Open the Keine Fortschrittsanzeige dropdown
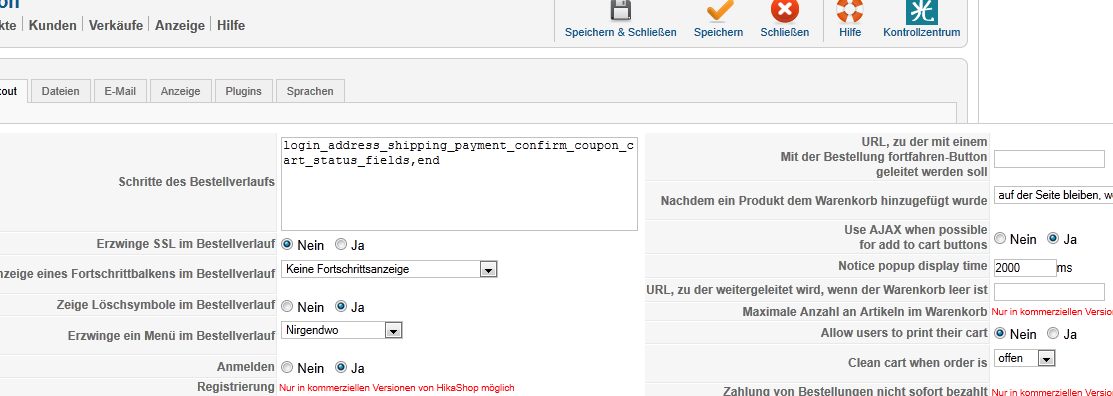1113x396 pixels. 389,269
